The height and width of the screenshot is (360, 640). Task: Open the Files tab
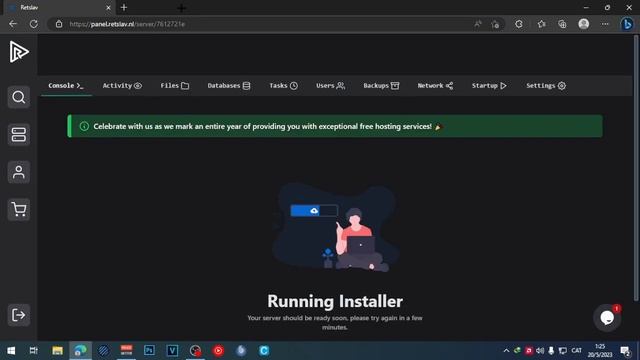pyautogui.click(x=174, y=86)
